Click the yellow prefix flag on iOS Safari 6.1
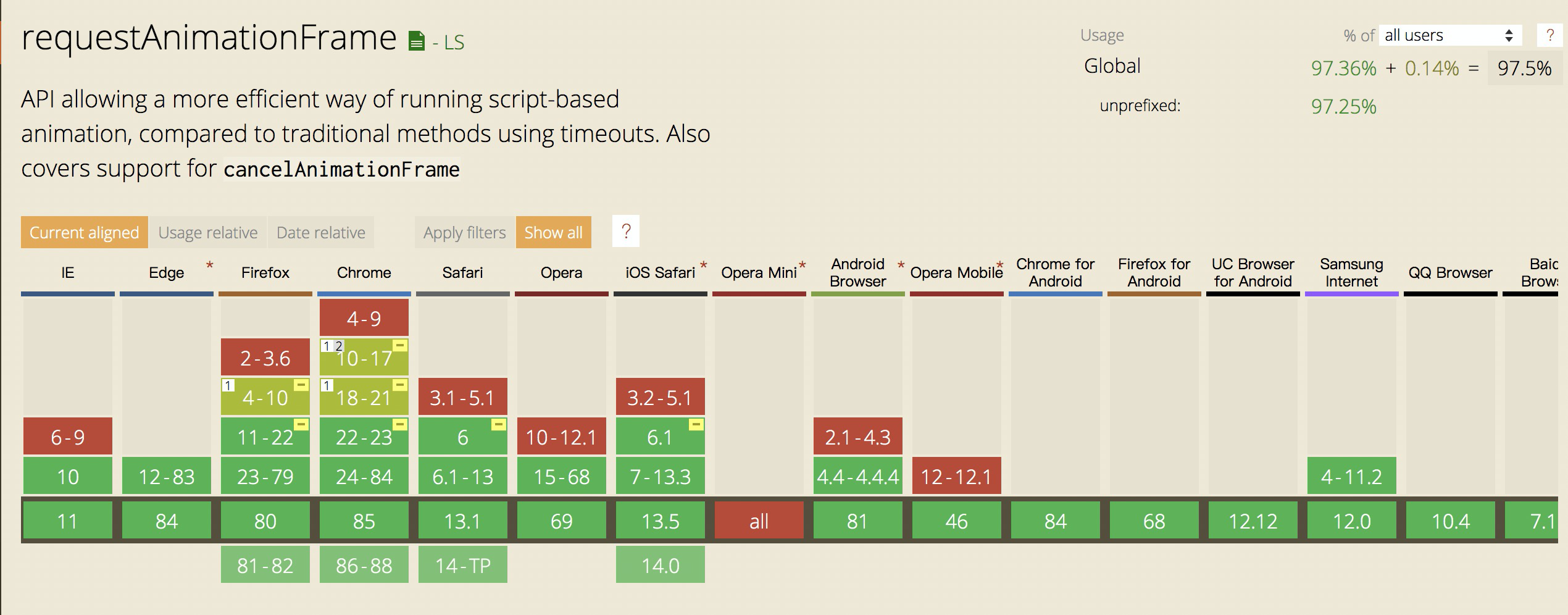Image resolution: width=1568 pixels, height=615 pixels. coord(697,425)
